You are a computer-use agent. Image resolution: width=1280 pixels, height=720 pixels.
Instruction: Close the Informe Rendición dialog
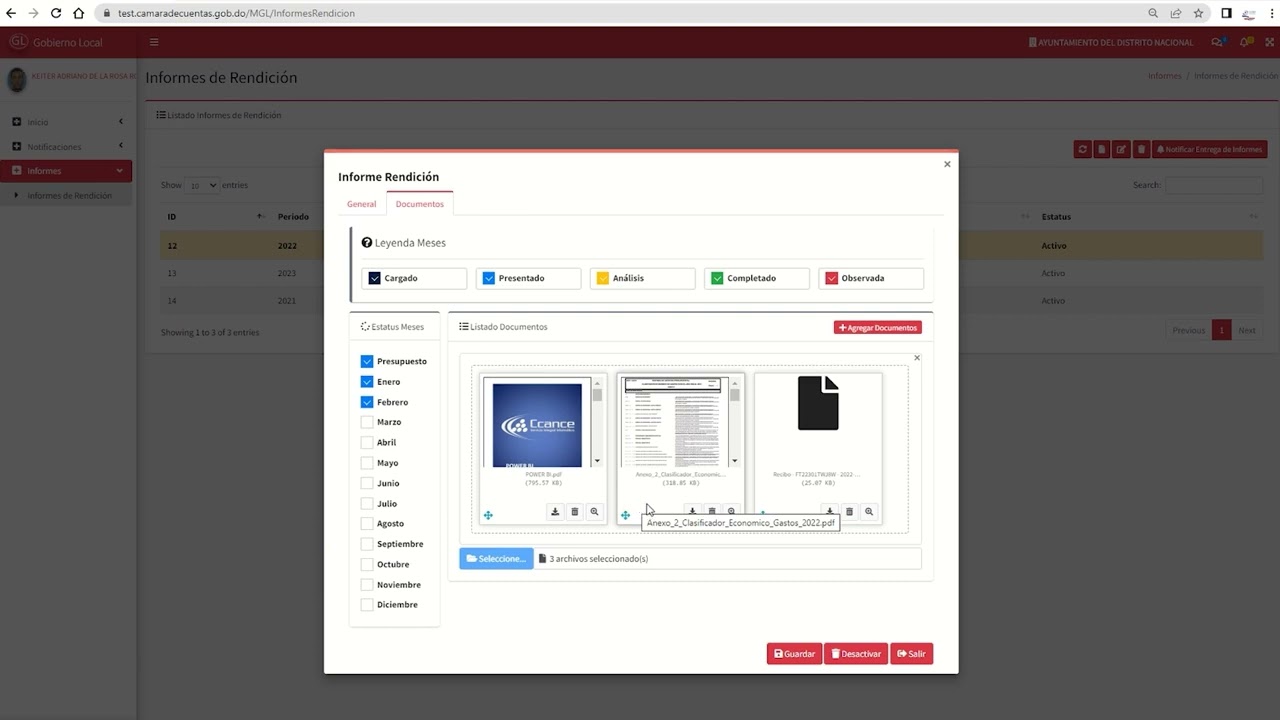[x=947, y=164]
